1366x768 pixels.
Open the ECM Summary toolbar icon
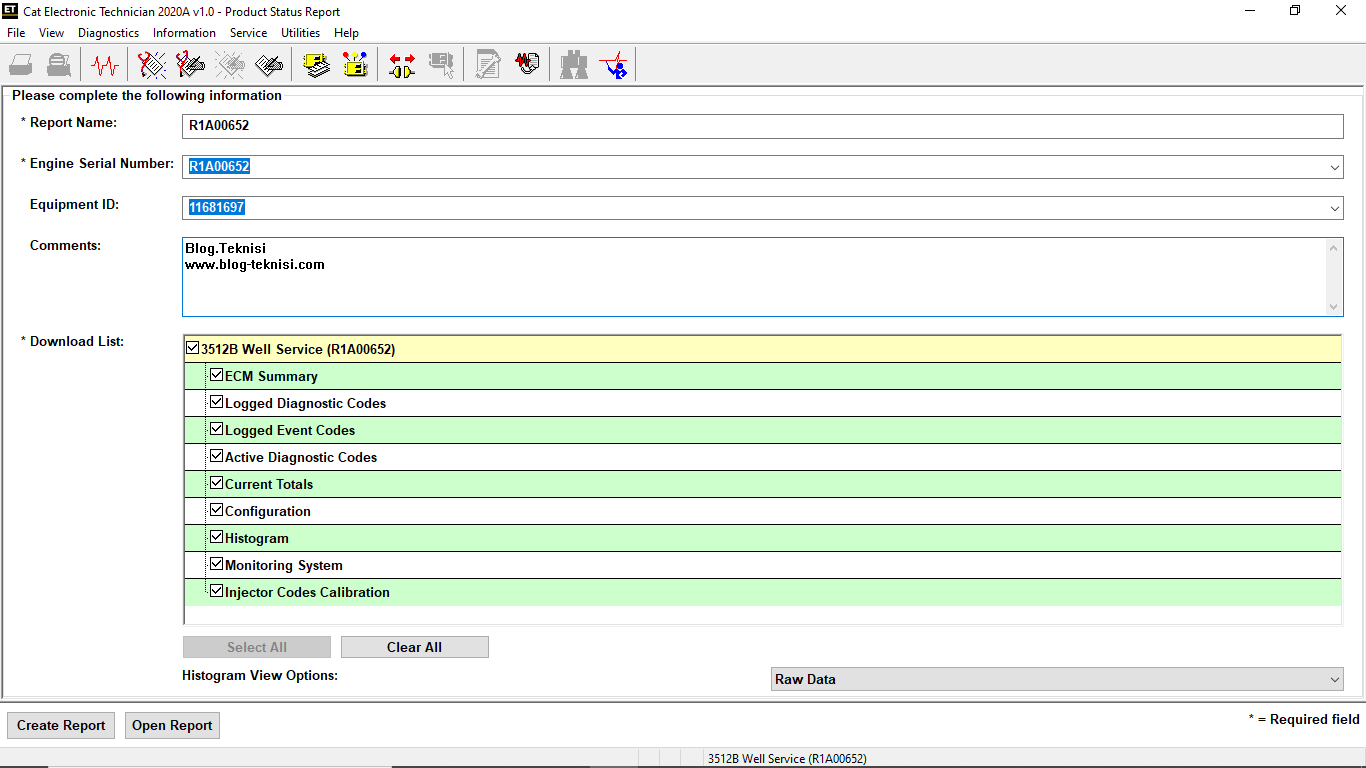coord(316,64)
